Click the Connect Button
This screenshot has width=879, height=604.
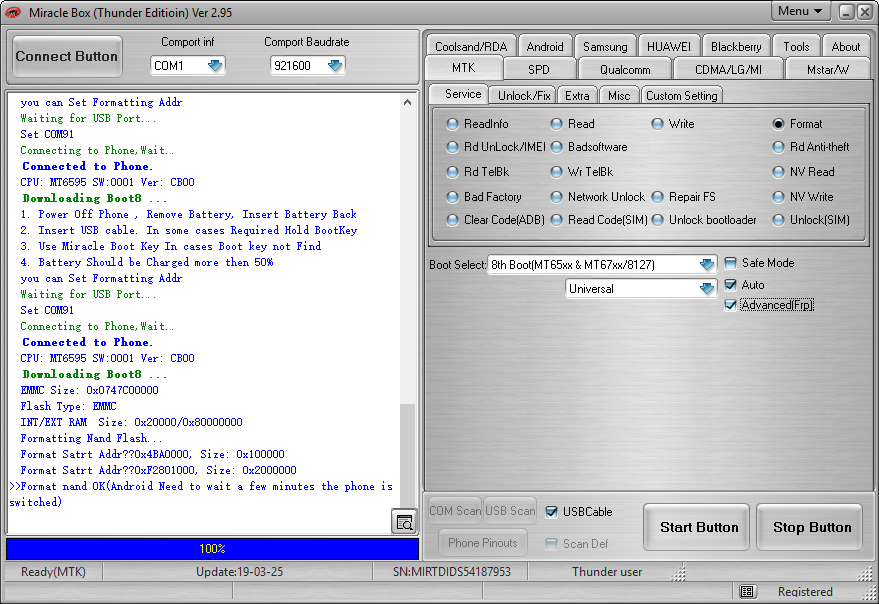pyautogui.click(x=67, y=56)
